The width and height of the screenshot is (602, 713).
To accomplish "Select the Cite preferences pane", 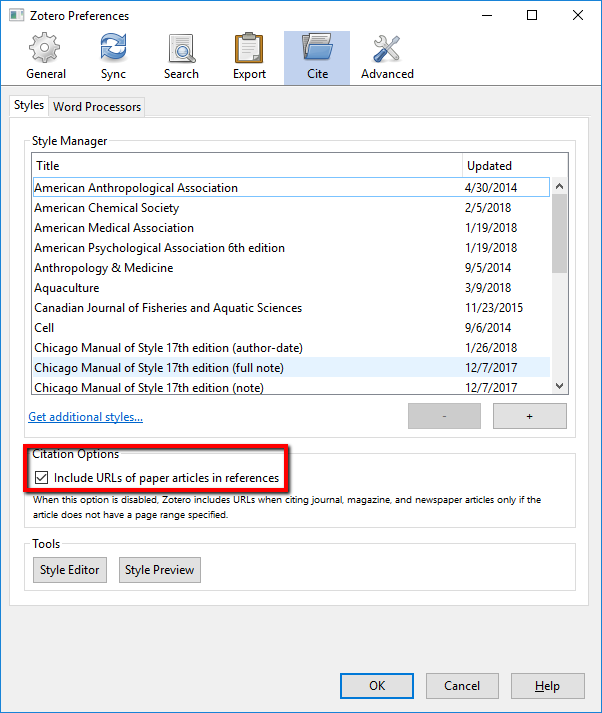I will click(x=317, y=58).
